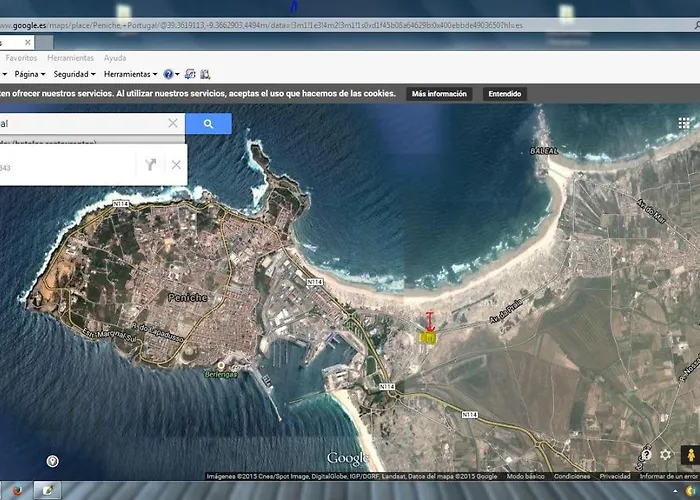Click the yellow marker under the red arrow
Screen dimensions: 700x500
point(428,339)
